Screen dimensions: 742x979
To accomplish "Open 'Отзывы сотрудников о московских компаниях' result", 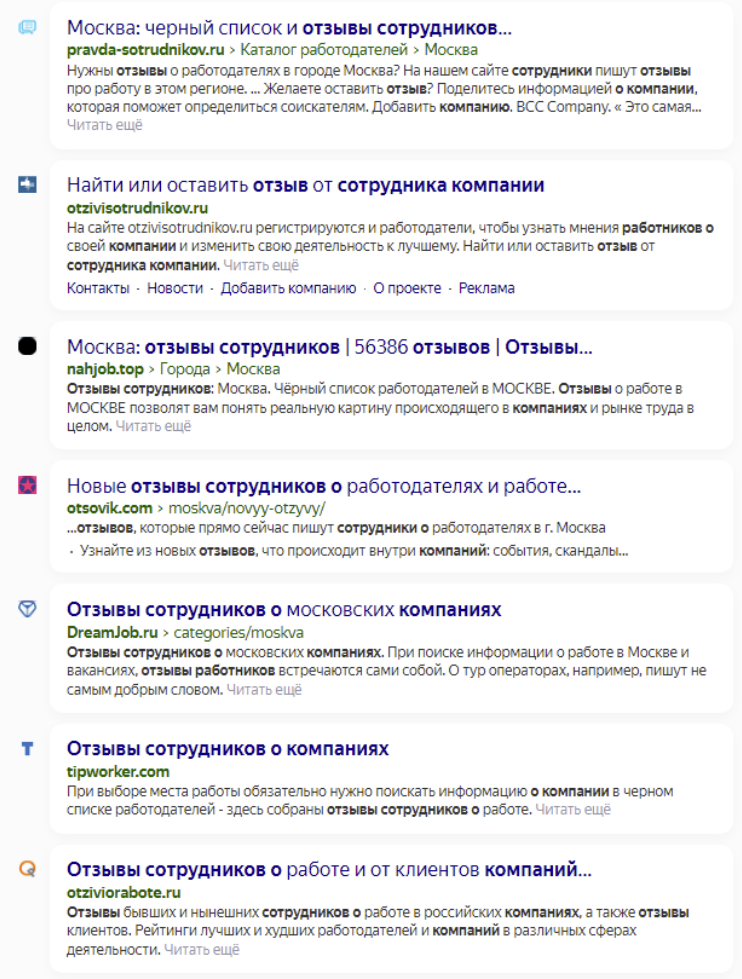I will pyautogui.click(x=284, y=609).
